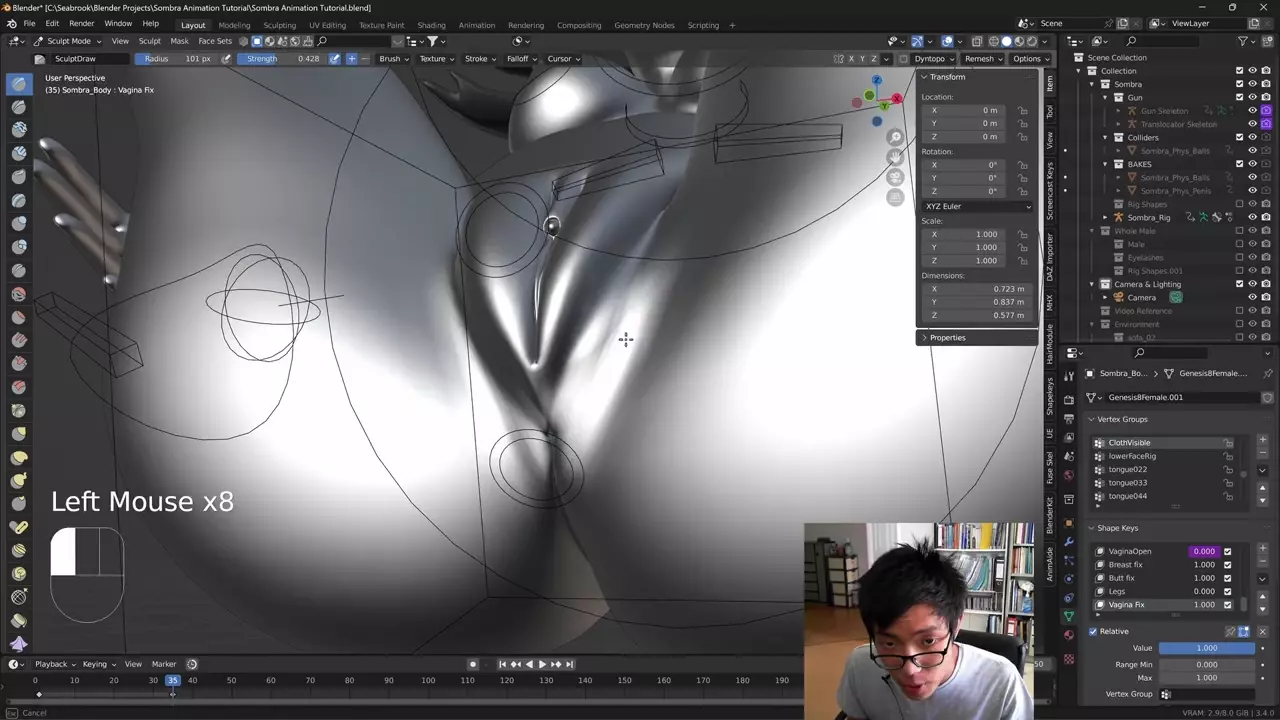Viewport: 1280px width, 720px height.
Task: Open the Face Sets menu
Action: click(x=215, y=41)
